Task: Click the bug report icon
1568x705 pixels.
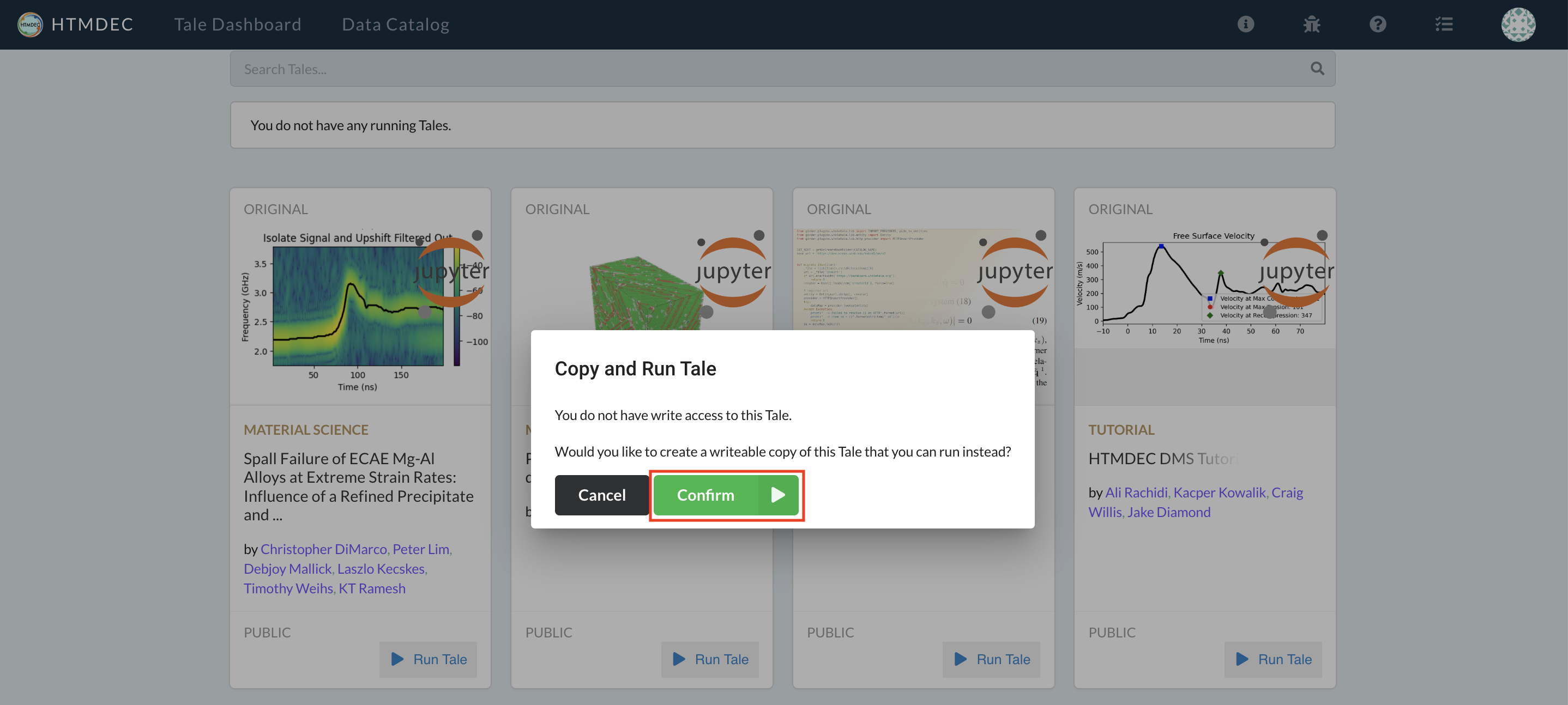Action: tap(1312, 25)
